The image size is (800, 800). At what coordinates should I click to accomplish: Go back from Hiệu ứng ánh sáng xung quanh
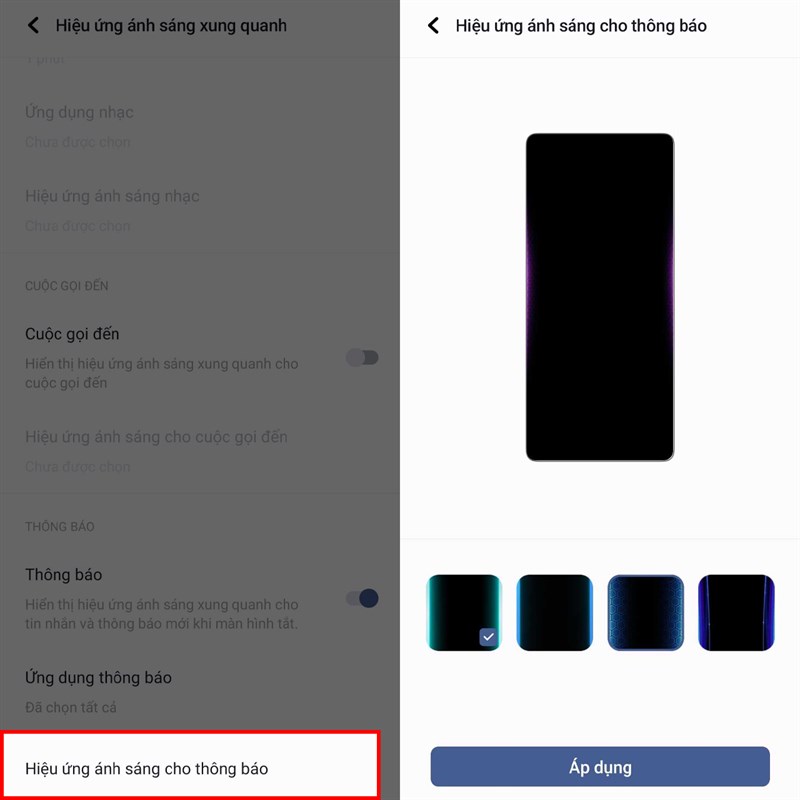33,25
